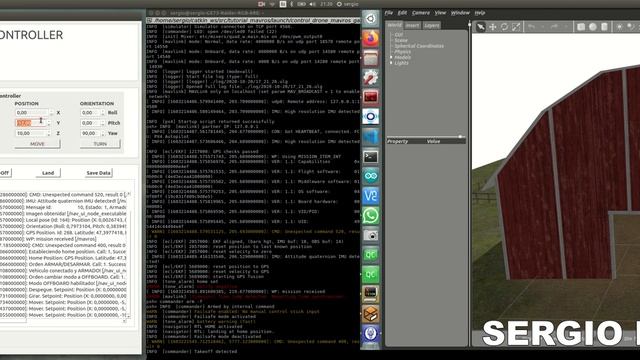Adjust the Y position spinner arrows
Viewport: 640px width, 360px height.
tap(49, 123)
